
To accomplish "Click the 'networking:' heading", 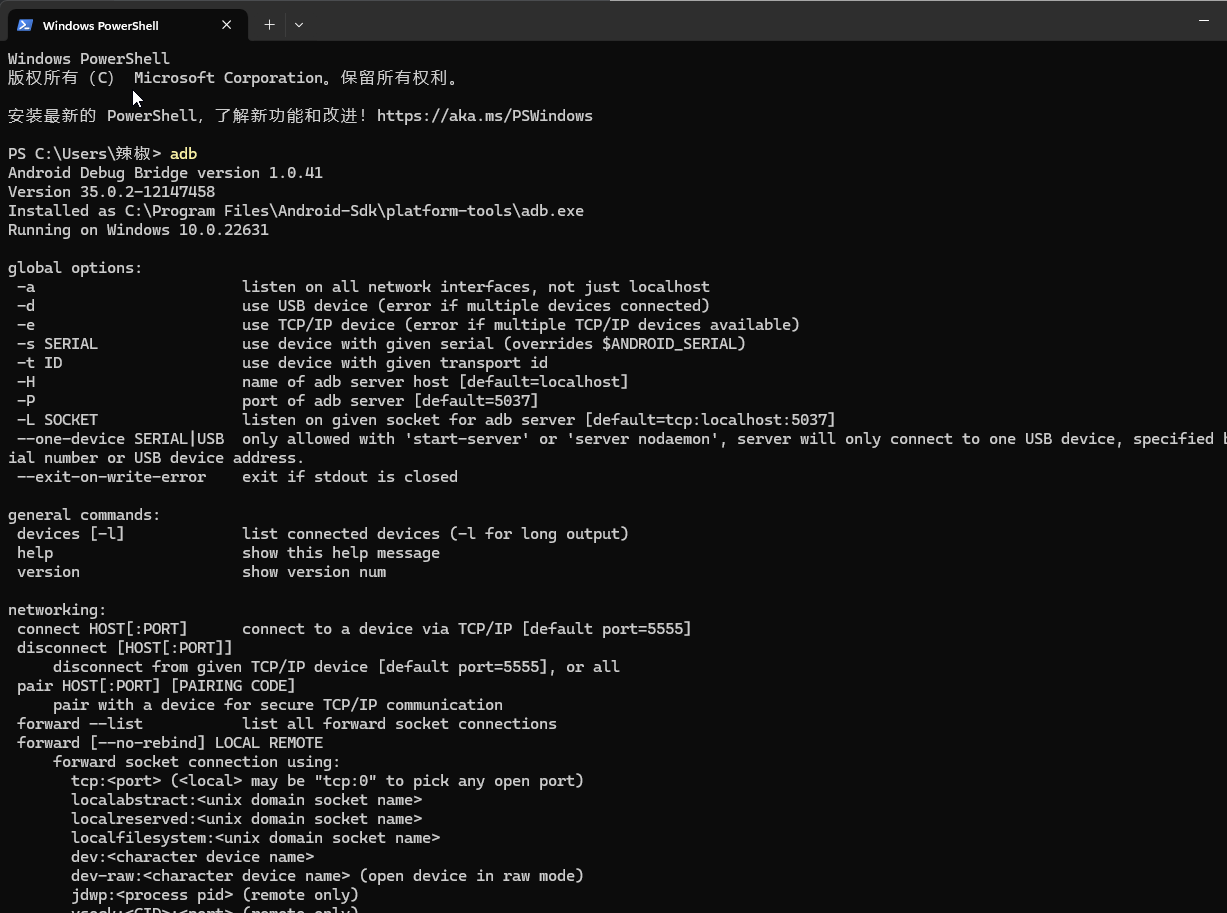I will 57,610.
